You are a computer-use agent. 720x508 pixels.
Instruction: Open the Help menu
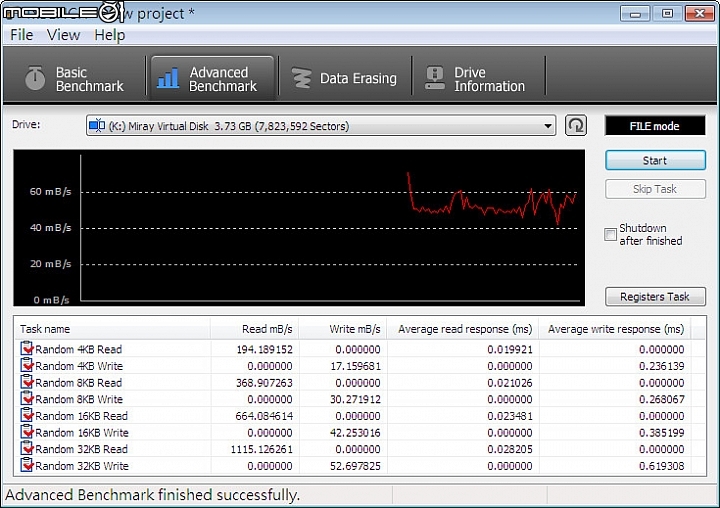(x=110, y=35)
